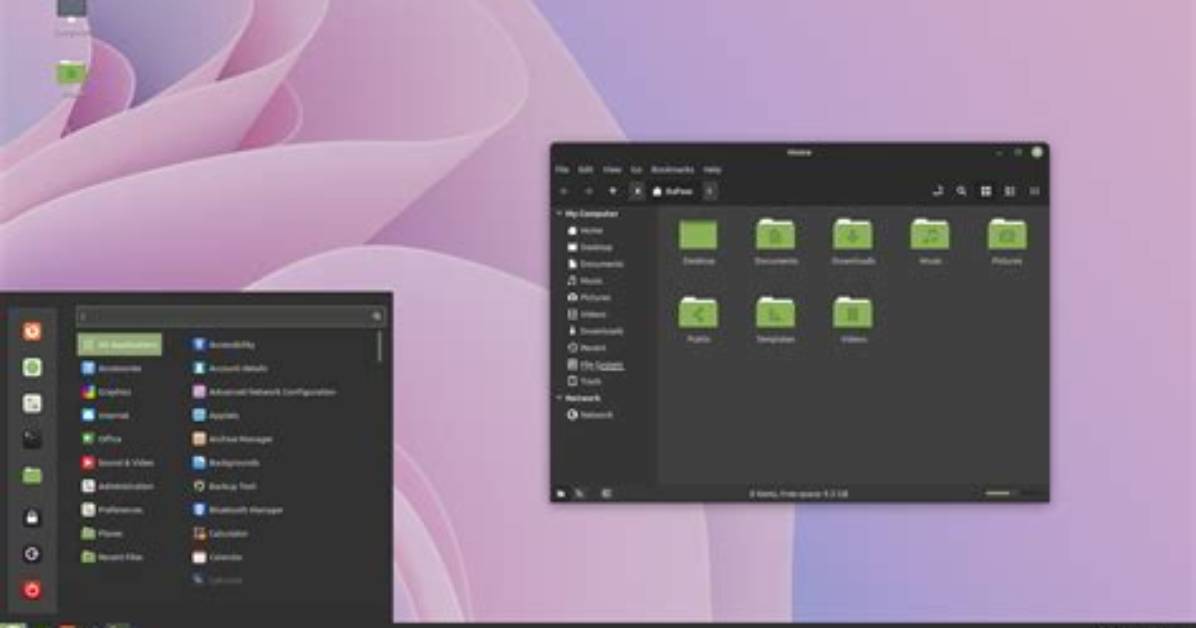1196x628 pixels.
Task: Click the Lock Screen icon in menu
Action: tap(32, 518)
